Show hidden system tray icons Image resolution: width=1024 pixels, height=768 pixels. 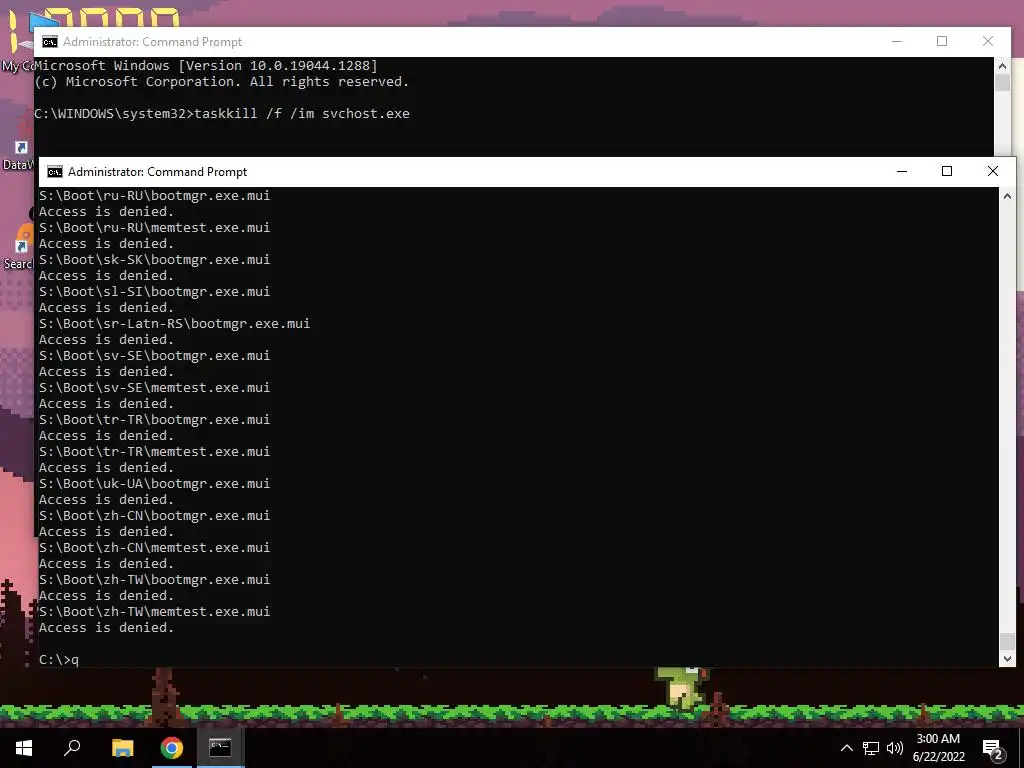click(x=846, y=748)
